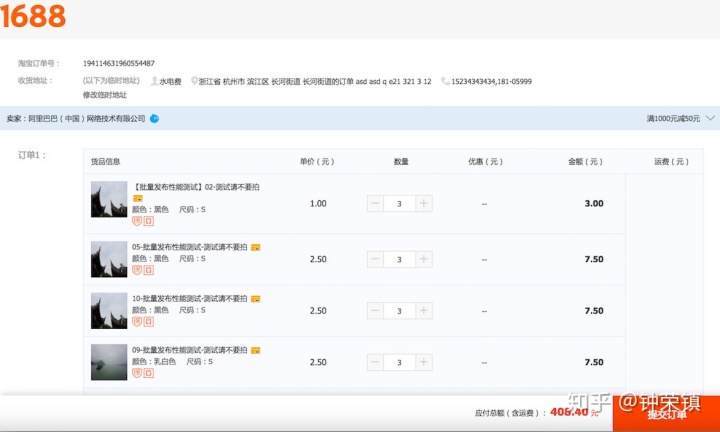Image resolution: width=720 pixels, height=432 pixels.
Task: Focus the quantity field of the 10-批量 item
Action: pyautogui.click(x=399, y=311)
